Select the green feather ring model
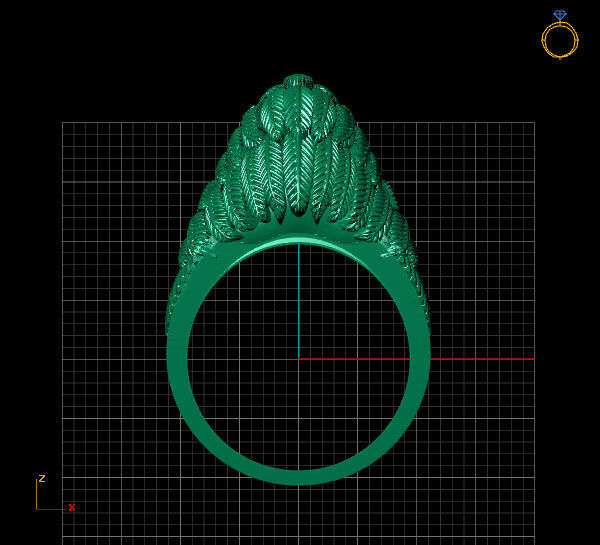600x545 pixels. tap(298, 279)
